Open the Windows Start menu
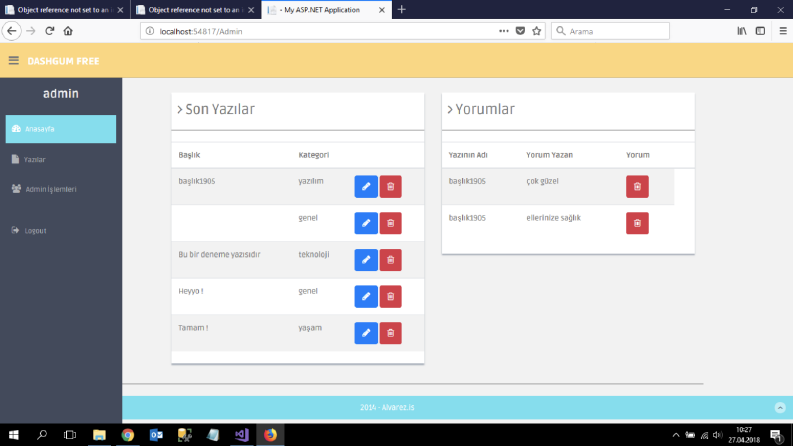The width and height of the screenshot is (793, 446). pyautogui.click(x=14, y=435)
